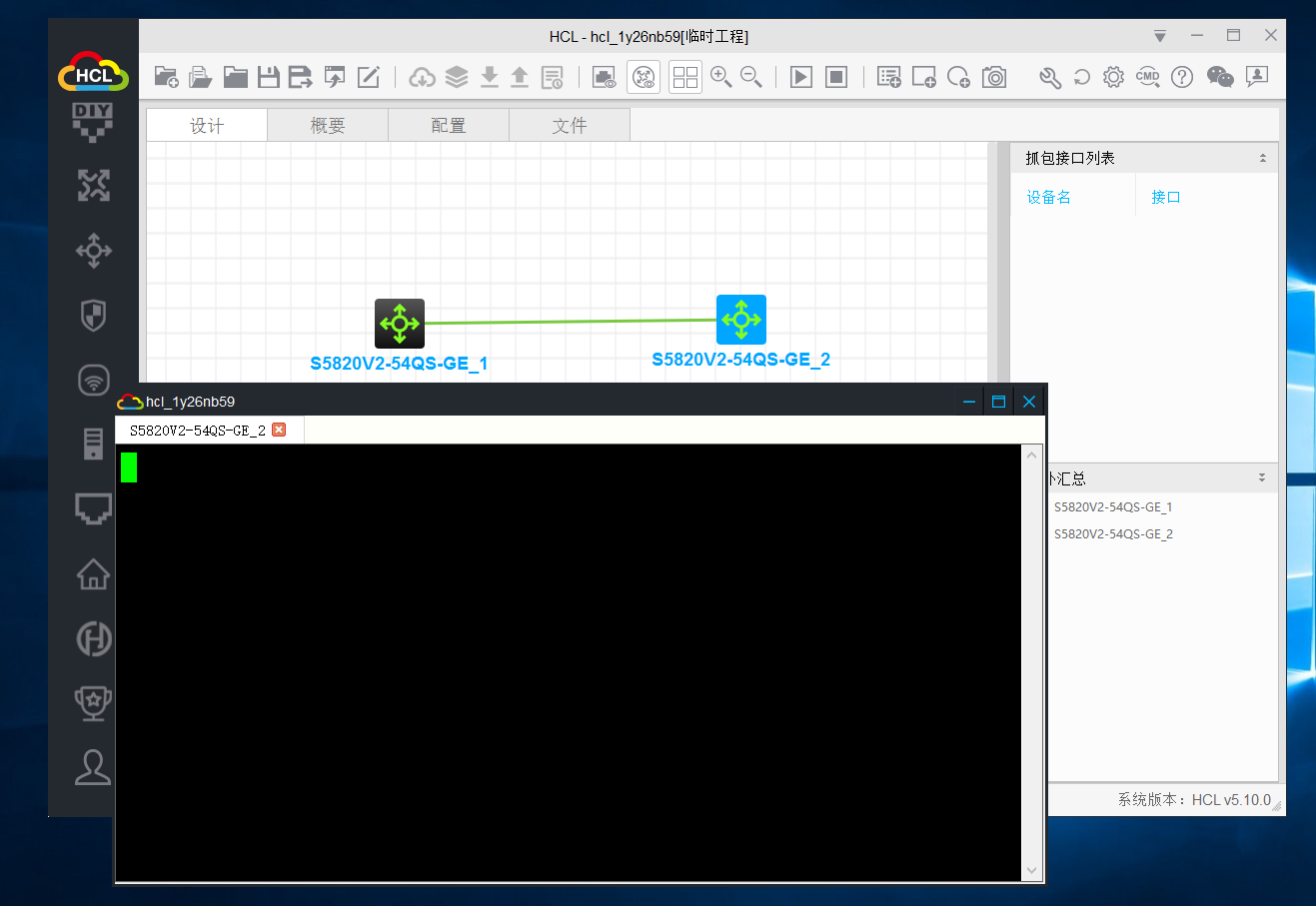The height and width of the screenshot is (906, 1316).
Task: Toggle the show device image eye icon
Action: pos(604,77)
